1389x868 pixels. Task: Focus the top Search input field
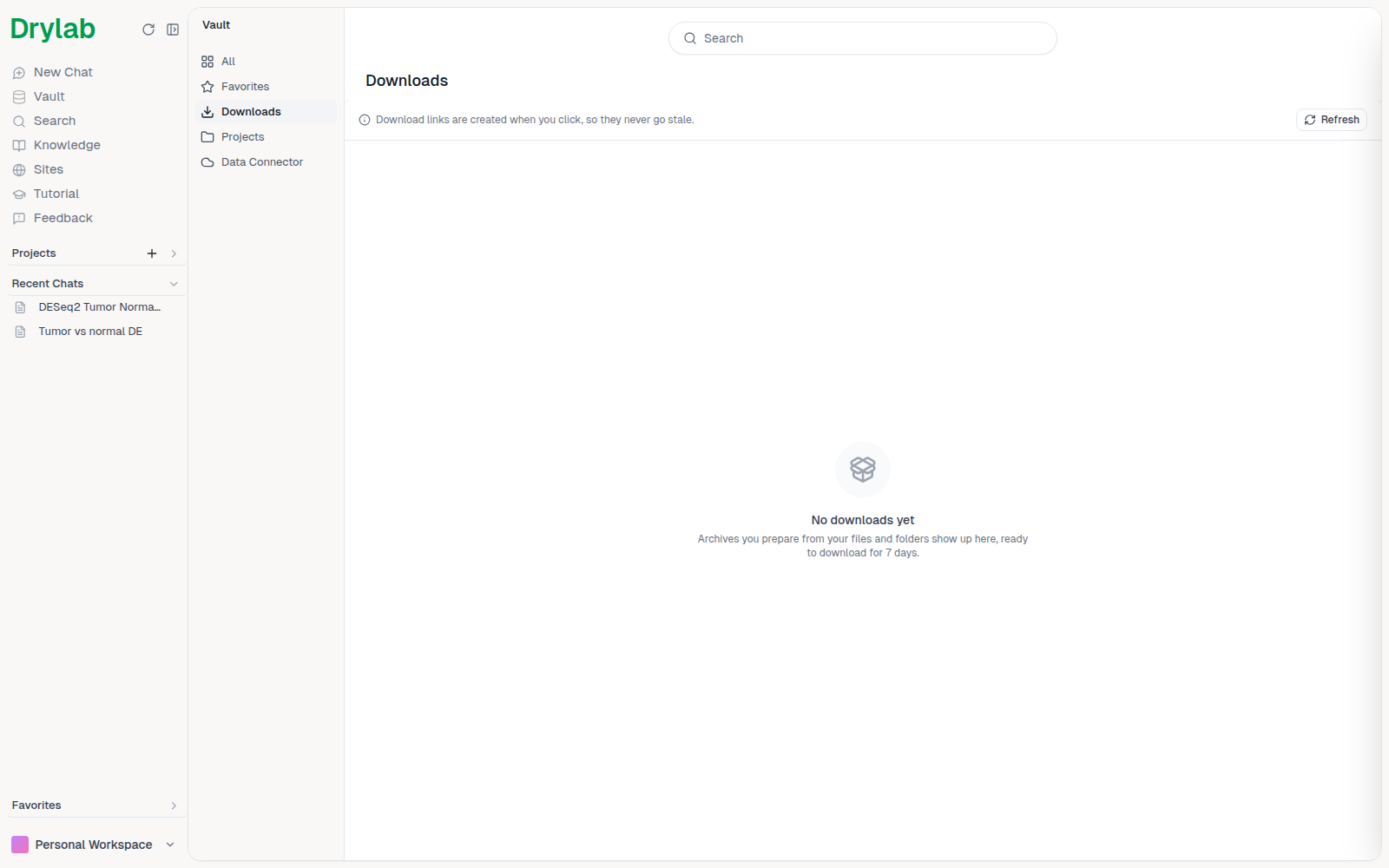point(863,38)
